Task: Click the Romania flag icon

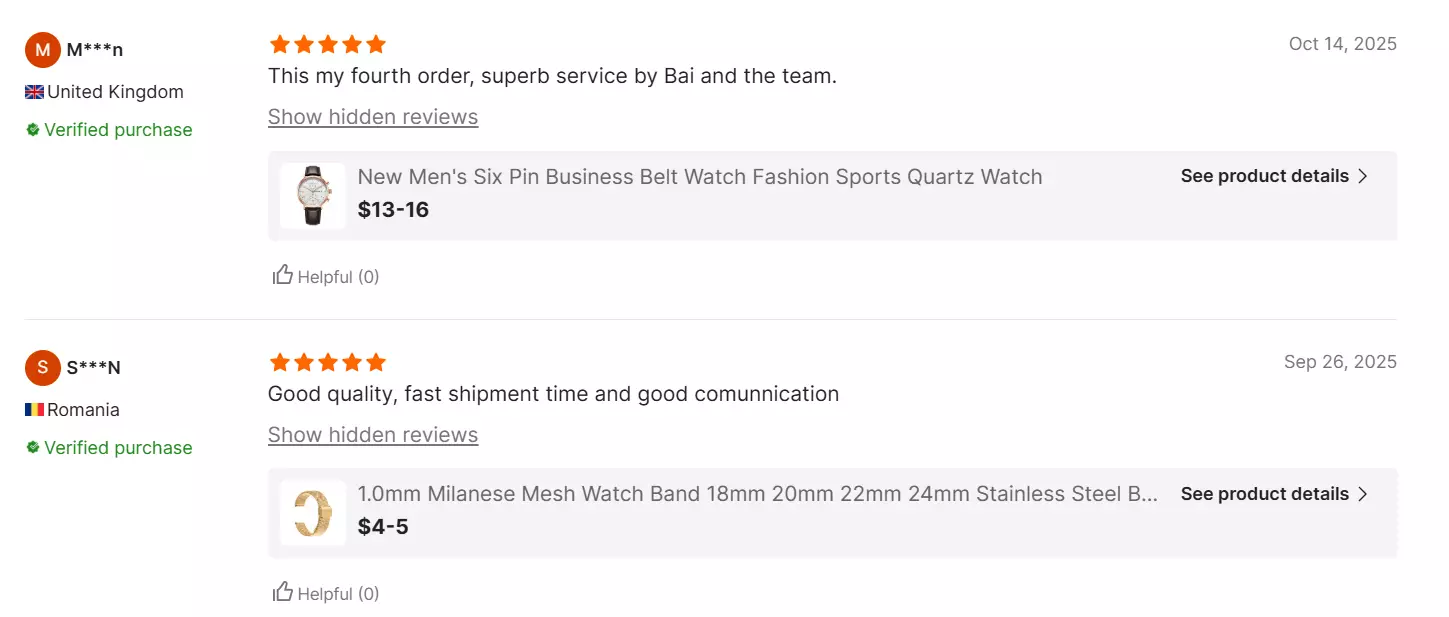Action: pyautogui.click(x=34, y=410)
